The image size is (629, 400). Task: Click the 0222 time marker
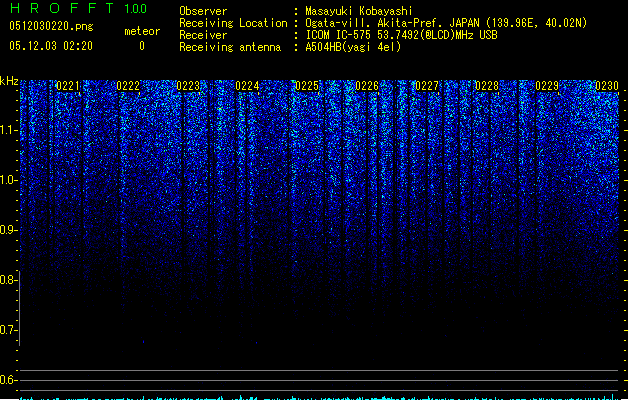click(x=128, y=86)
